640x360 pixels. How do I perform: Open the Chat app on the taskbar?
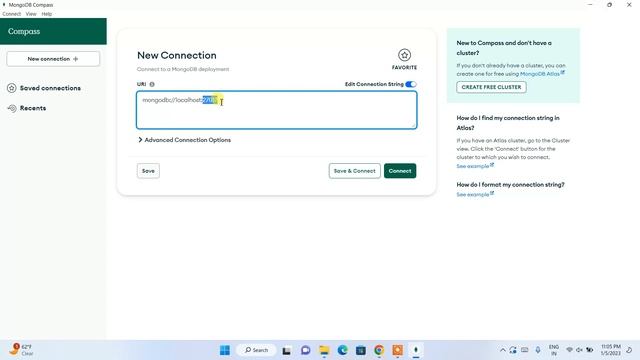305,350
